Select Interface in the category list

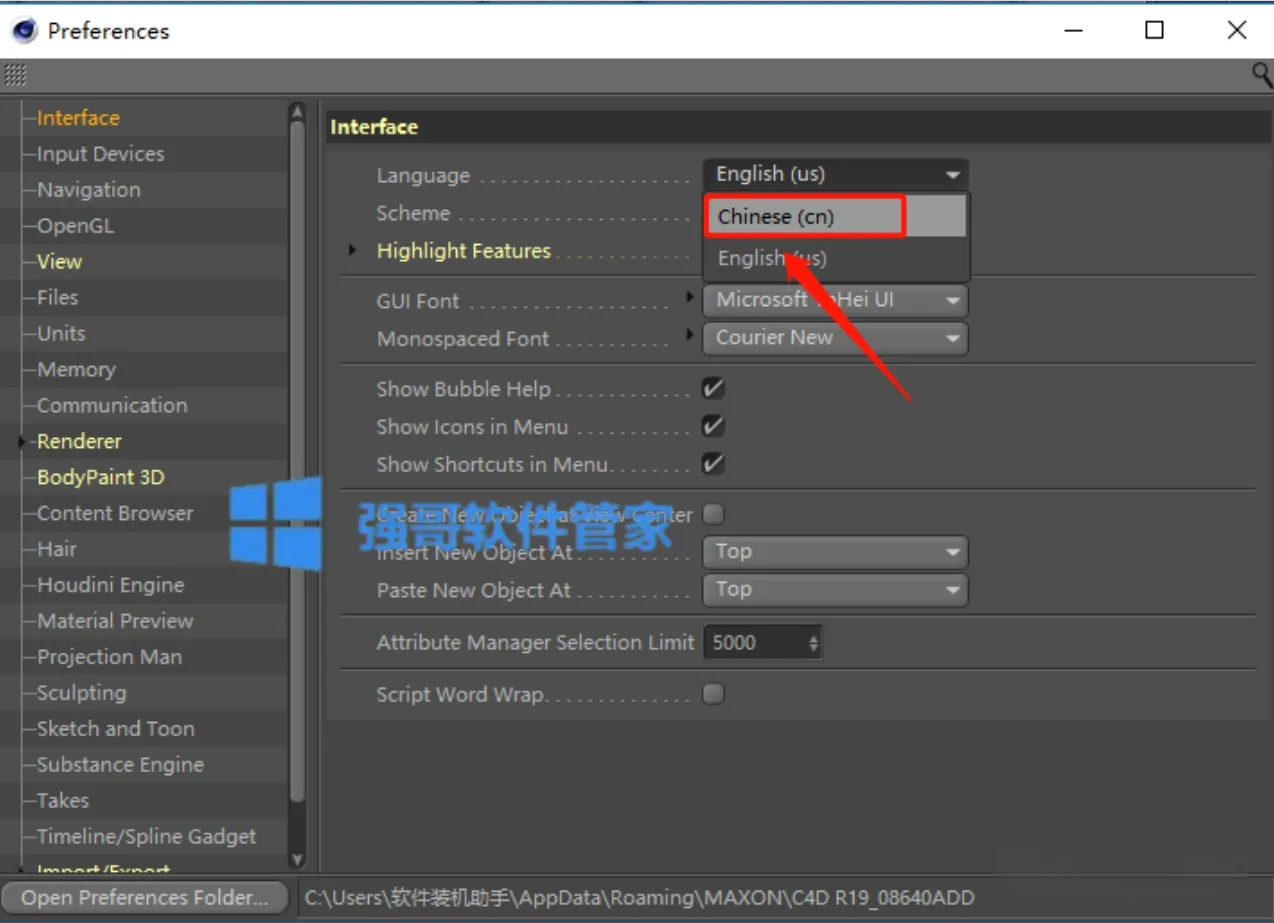click(x=78, y=118)
